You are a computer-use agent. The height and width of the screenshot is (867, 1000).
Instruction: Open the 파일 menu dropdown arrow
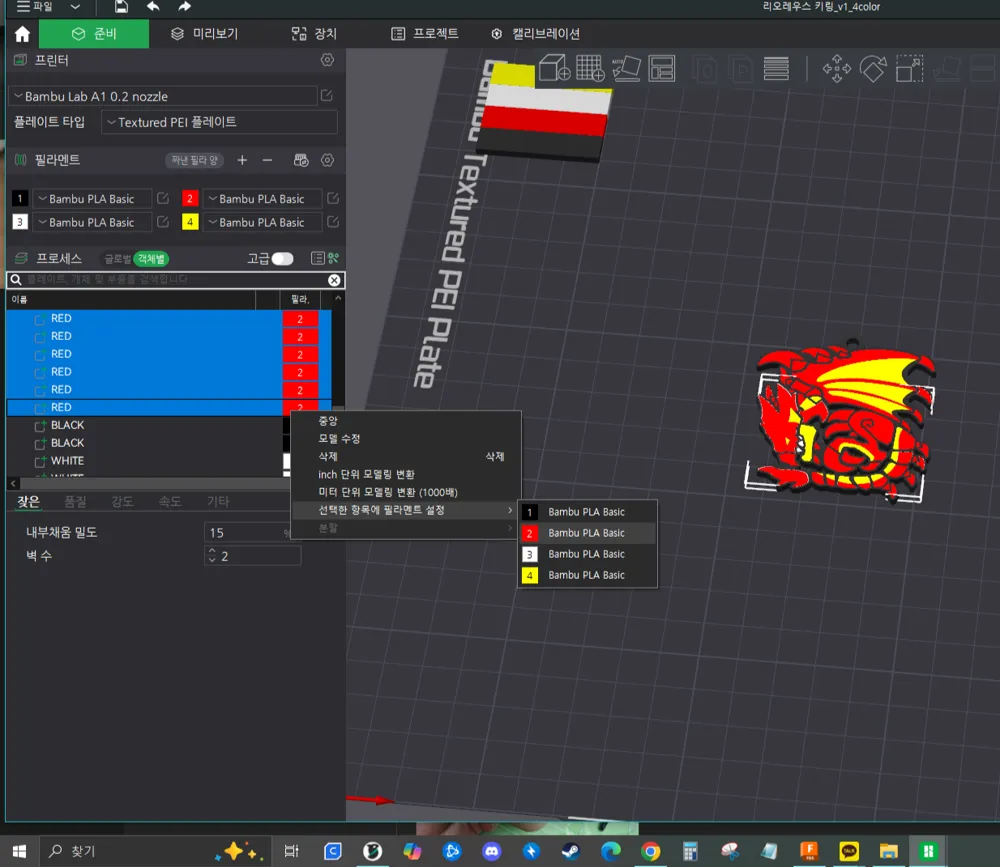pos(75,6)
